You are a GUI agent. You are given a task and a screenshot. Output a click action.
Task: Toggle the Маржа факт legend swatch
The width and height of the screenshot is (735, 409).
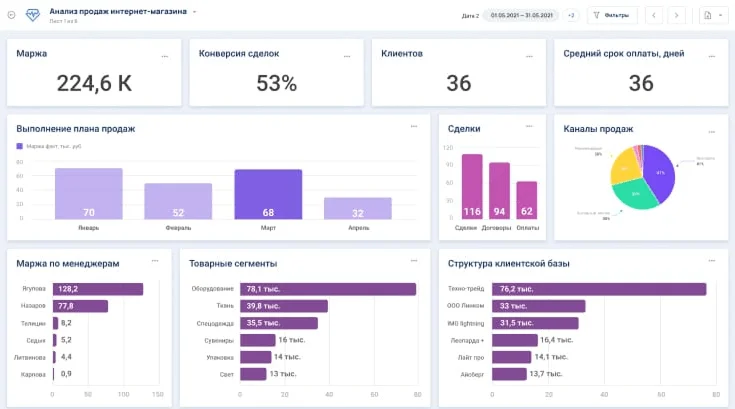(x=20, y=146)
